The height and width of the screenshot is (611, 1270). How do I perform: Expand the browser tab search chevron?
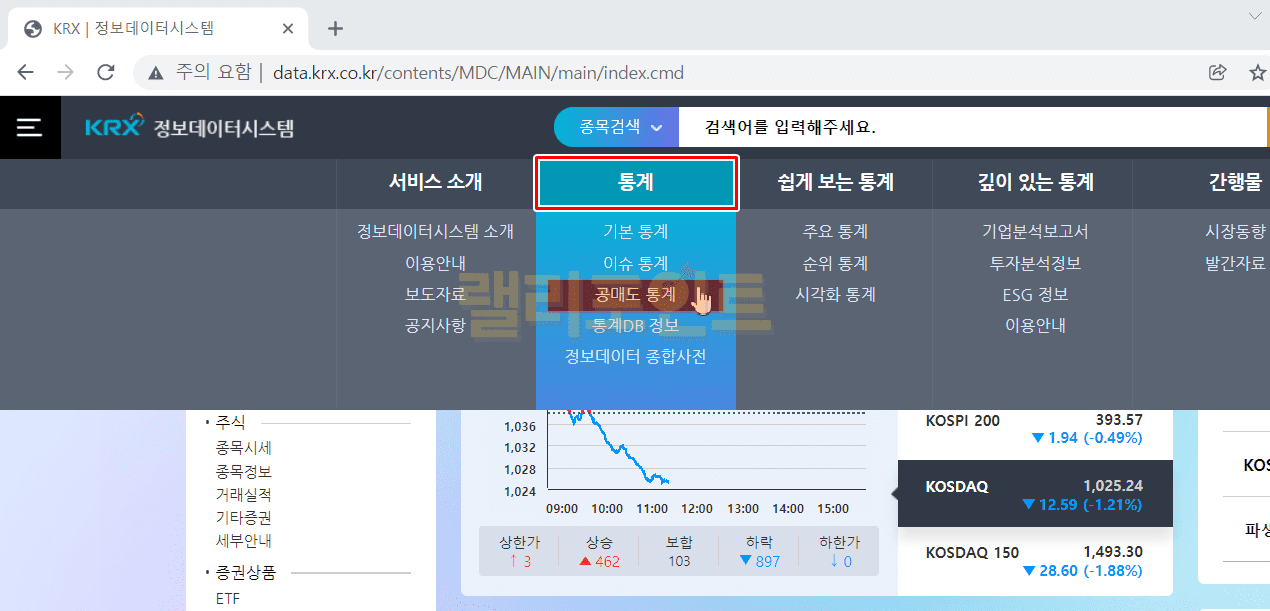tap(1255, 16)
